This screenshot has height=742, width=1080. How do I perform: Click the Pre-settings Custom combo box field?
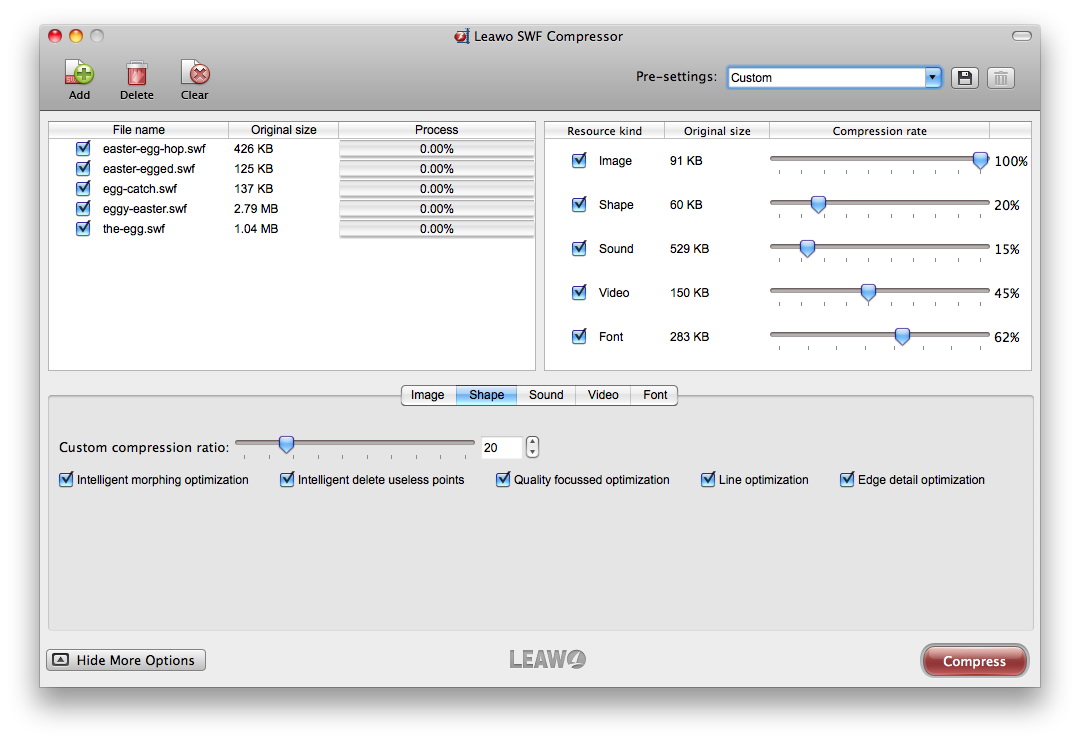click(x=827, y=77)
